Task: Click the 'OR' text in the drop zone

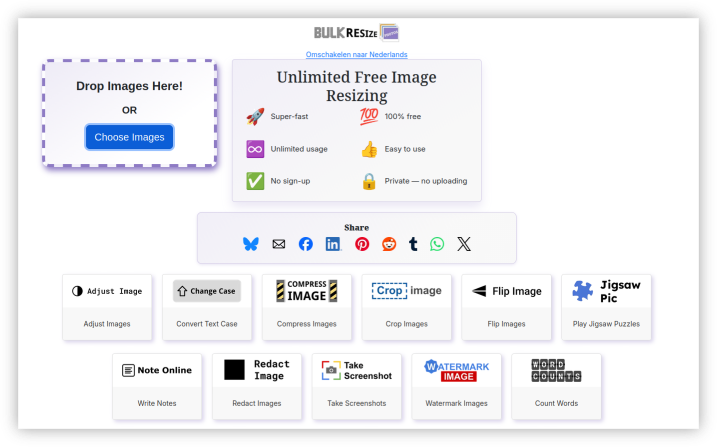Action: (129, 110)
